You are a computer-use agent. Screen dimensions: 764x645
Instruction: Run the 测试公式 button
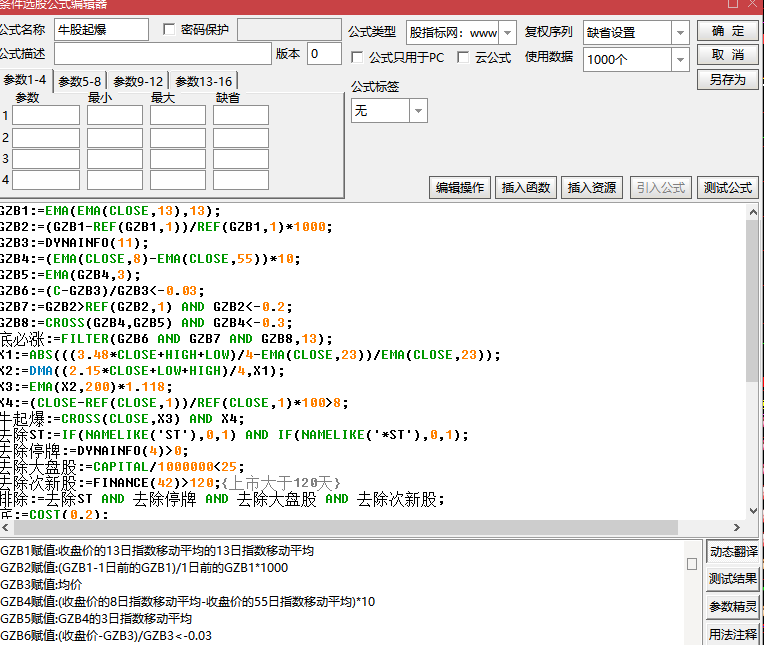click(727, 188)
